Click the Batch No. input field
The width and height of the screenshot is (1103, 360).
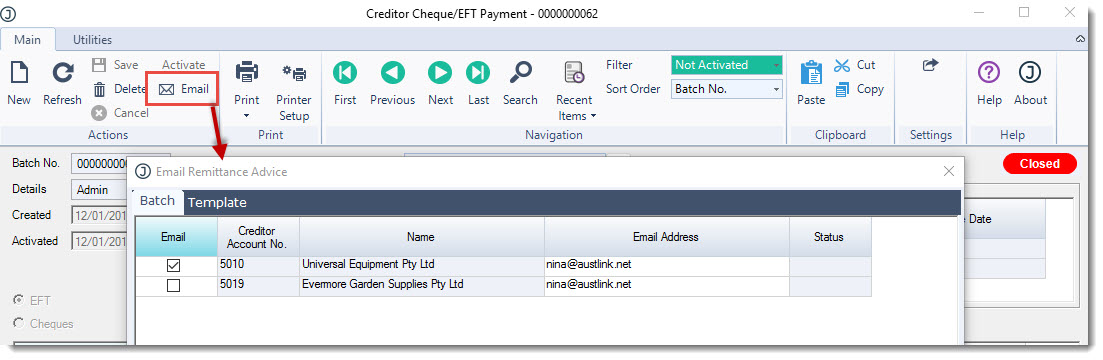(99, 163)
